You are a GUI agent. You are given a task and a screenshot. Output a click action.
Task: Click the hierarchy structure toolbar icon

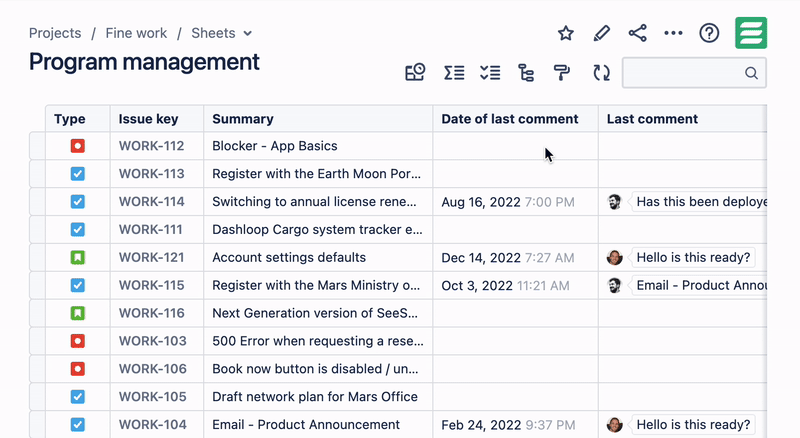point(526,73)
